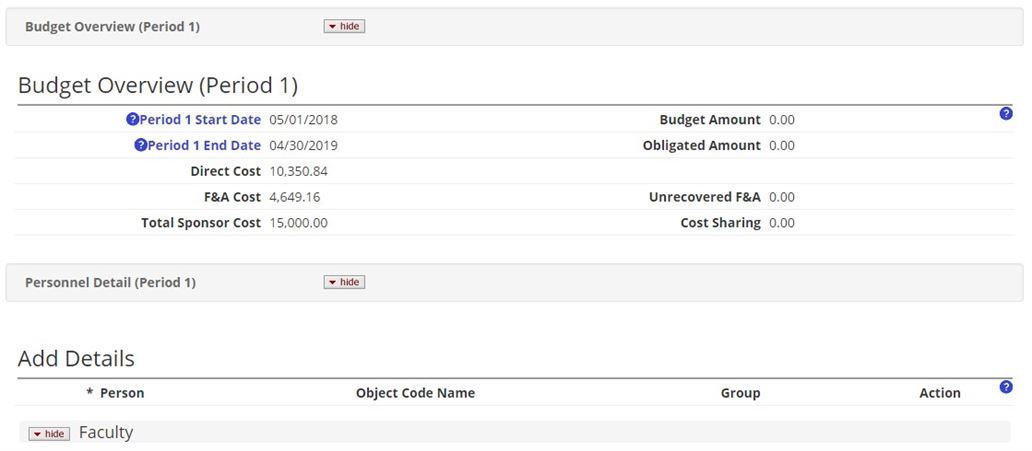Screen dimensions: 1032x451
Task: Click the start date value 05/01/2018
Action: point(303,120)
